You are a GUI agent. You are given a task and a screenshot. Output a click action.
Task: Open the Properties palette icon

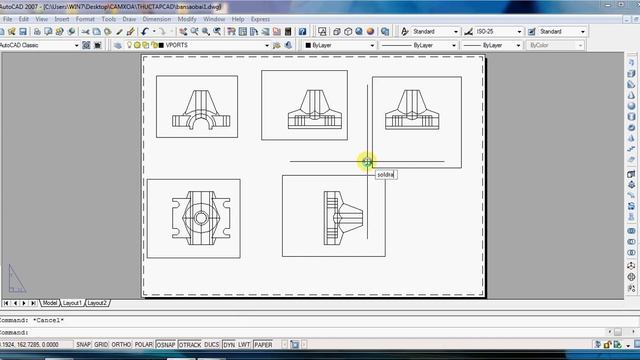click(x=231, y=31)
